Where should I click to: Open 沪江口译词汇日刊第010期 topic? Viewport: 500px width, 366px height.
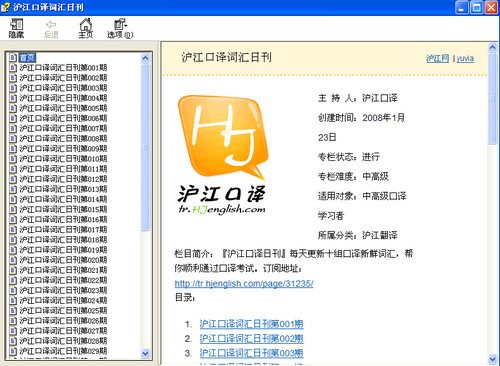point(63,159)
